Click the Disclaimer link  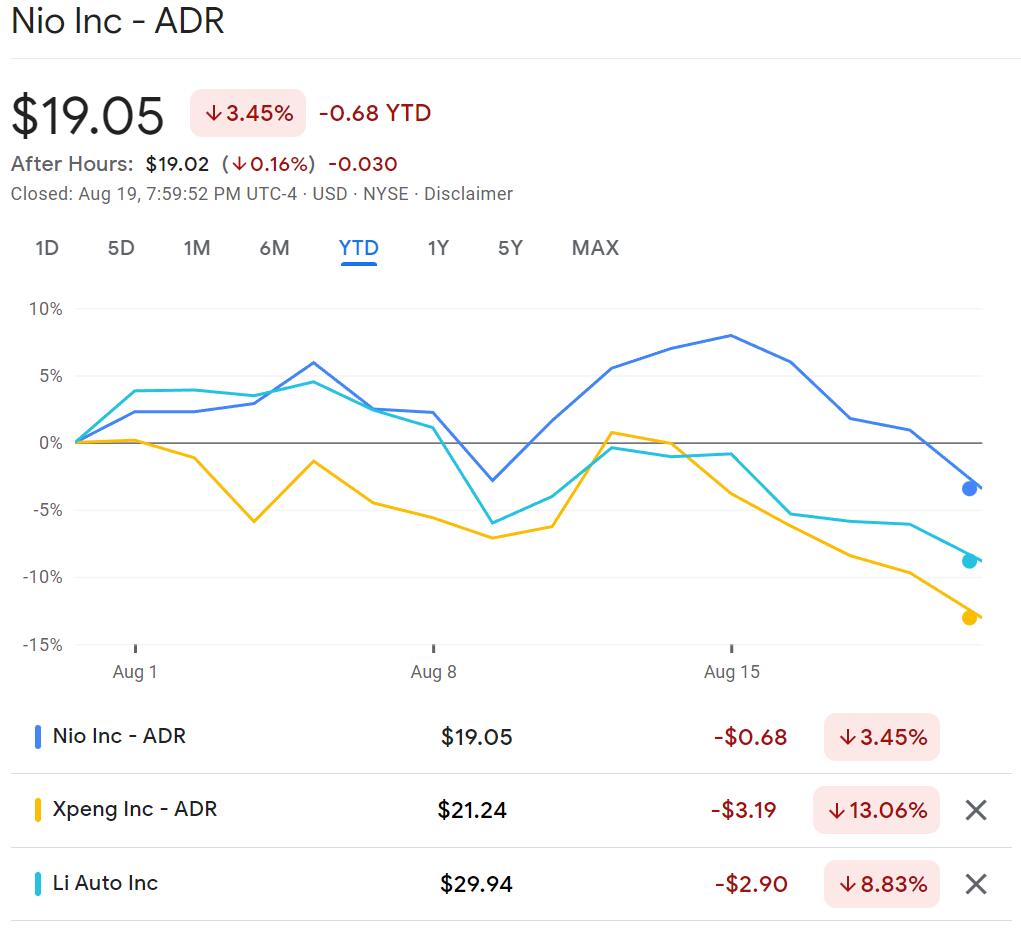point(470,194)
